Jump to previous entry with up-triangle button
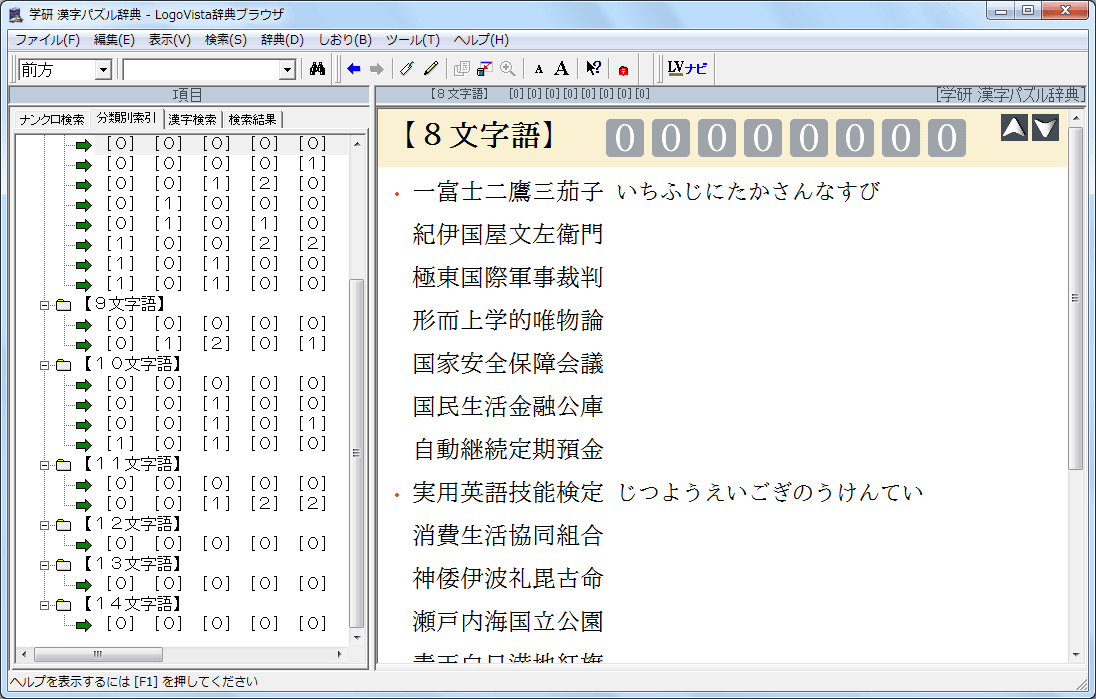This screenshot has height=699, width=1096. [x=1014, y=128]
